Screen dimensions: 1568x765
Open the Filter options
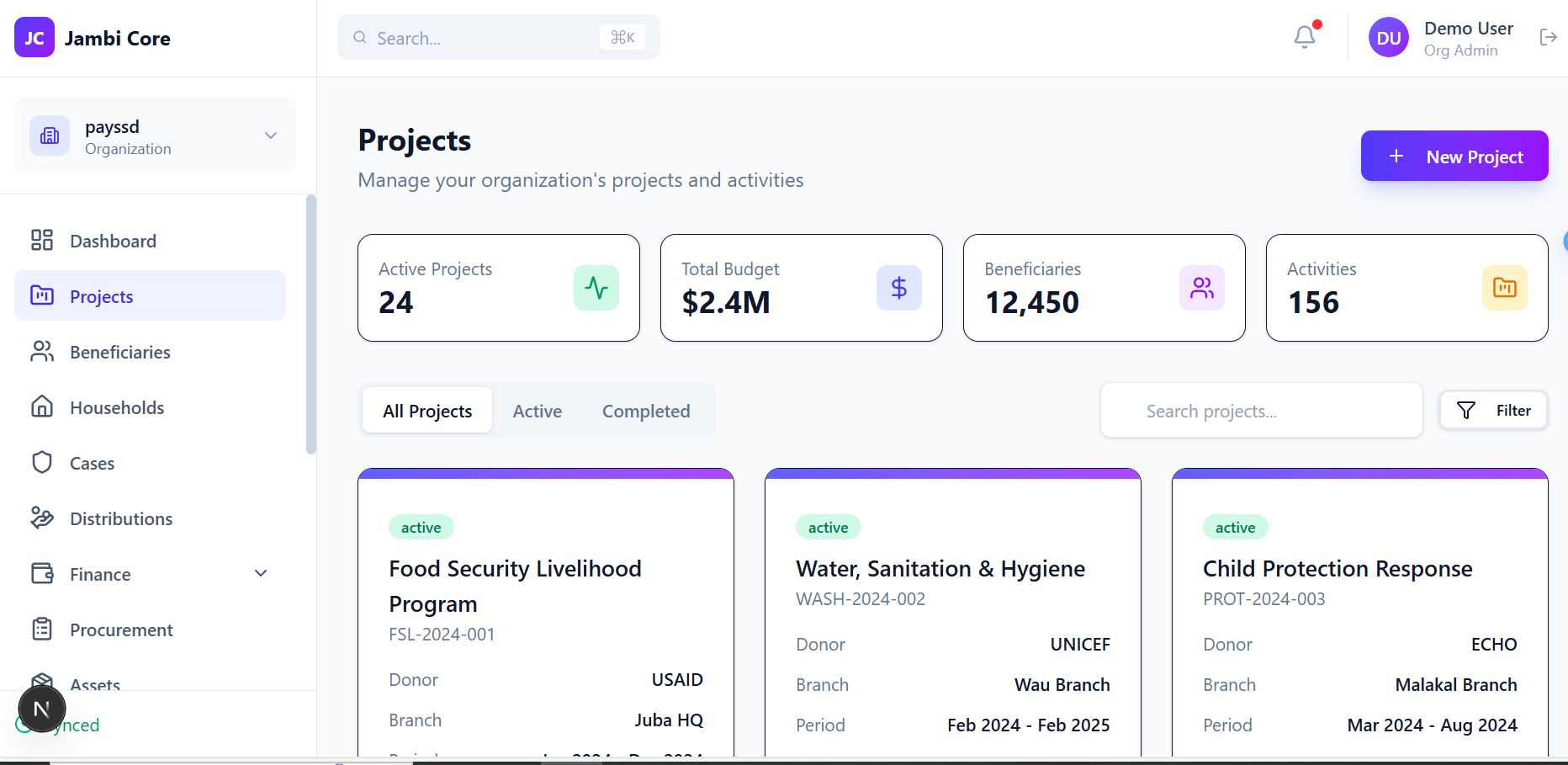(x=1493, y=411)
